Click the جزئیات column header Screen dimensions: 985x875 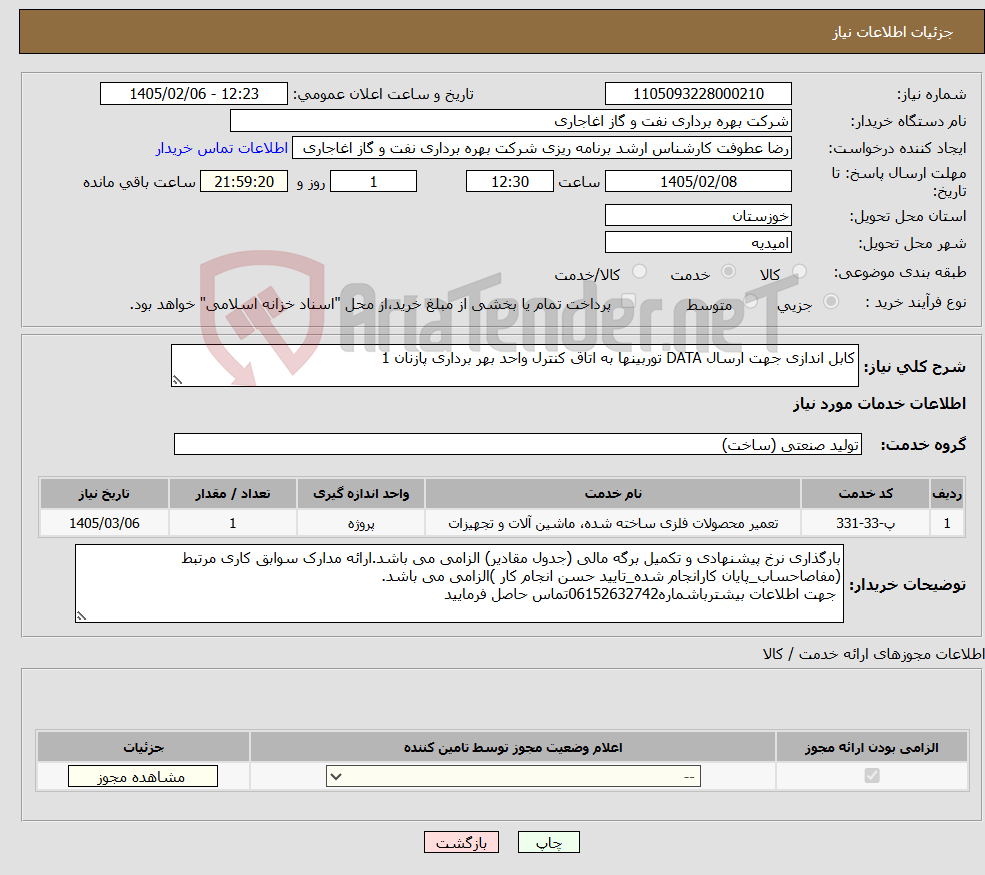143,747
